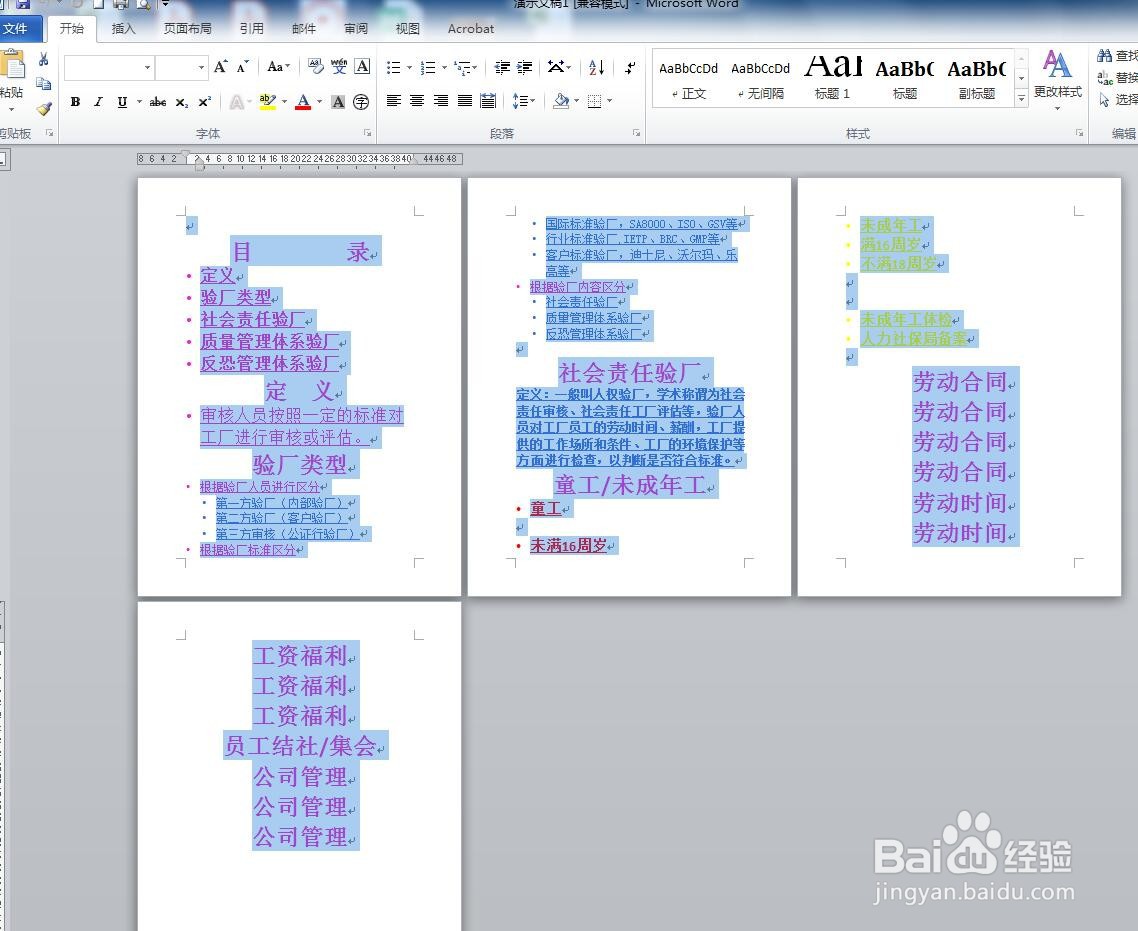Select the Format Painter brush

tap(44, 108)
